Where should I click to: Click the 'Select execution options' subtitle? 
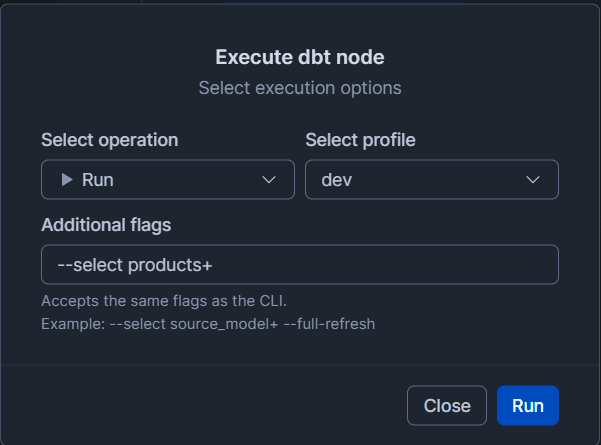[300, 88]
